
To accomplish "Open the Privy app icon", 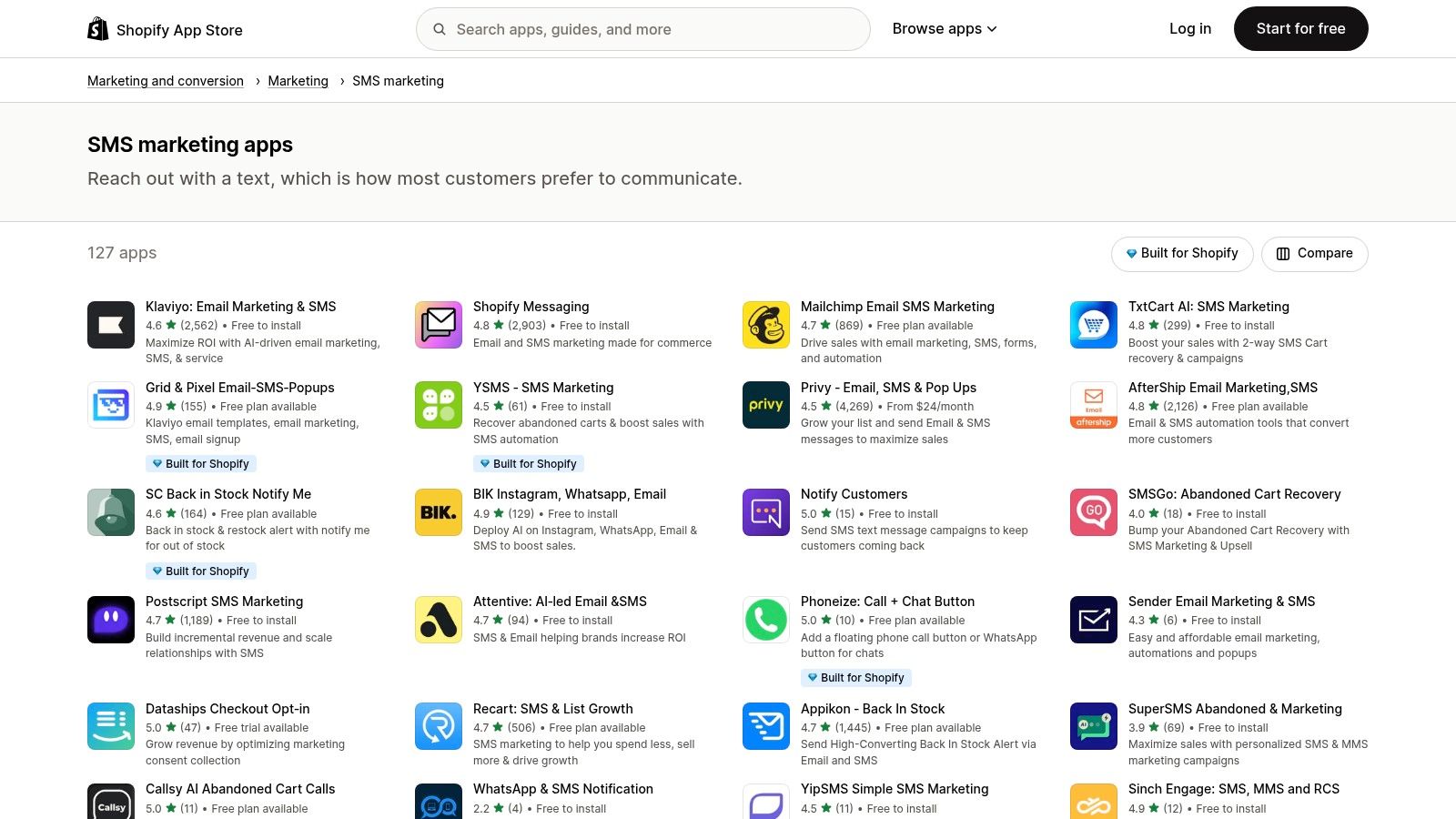I will (x=765, y=405).
